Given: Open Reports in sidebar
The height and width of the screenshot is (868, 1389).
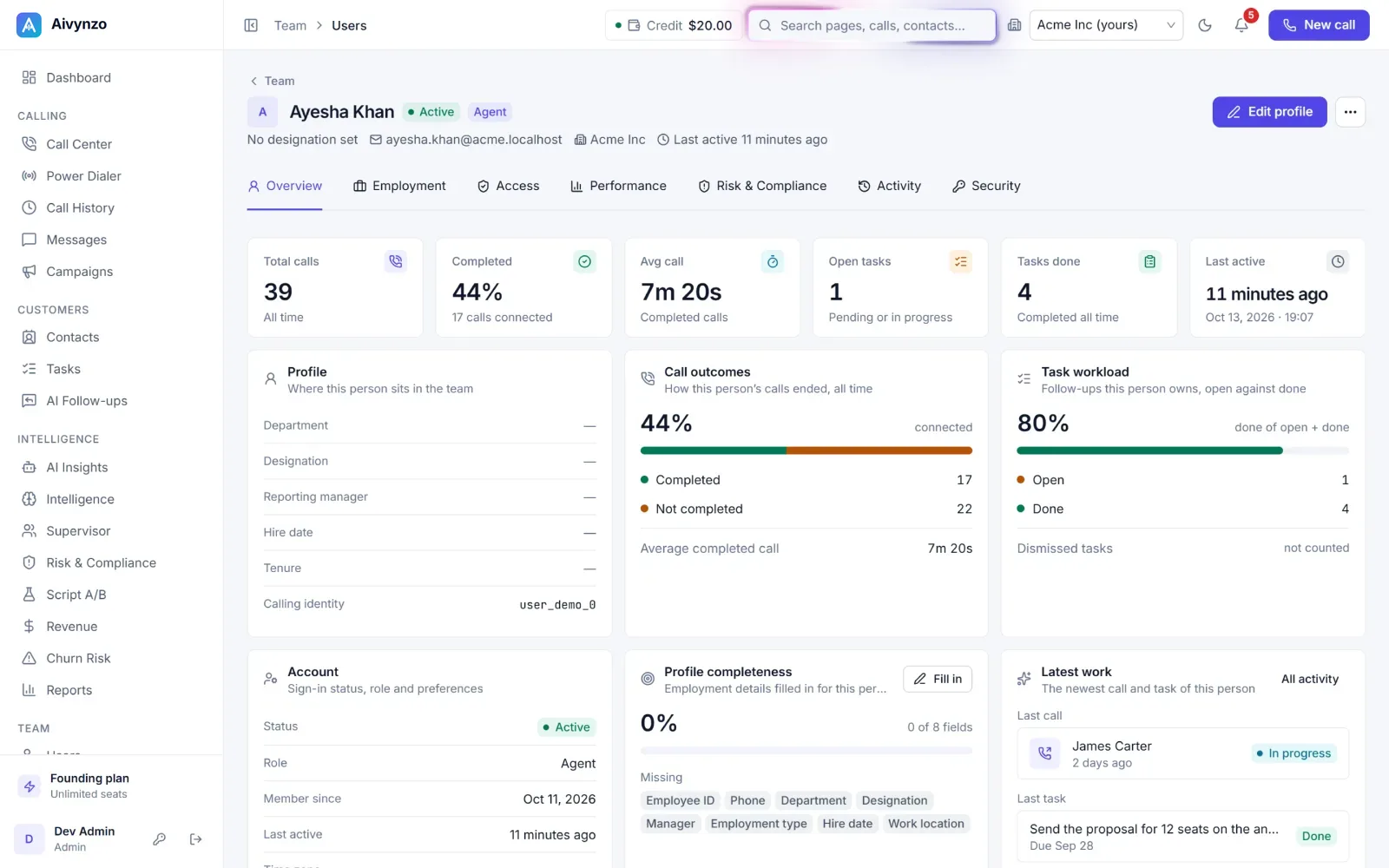Looking at the screenshot, I should [x=111, y=690].
